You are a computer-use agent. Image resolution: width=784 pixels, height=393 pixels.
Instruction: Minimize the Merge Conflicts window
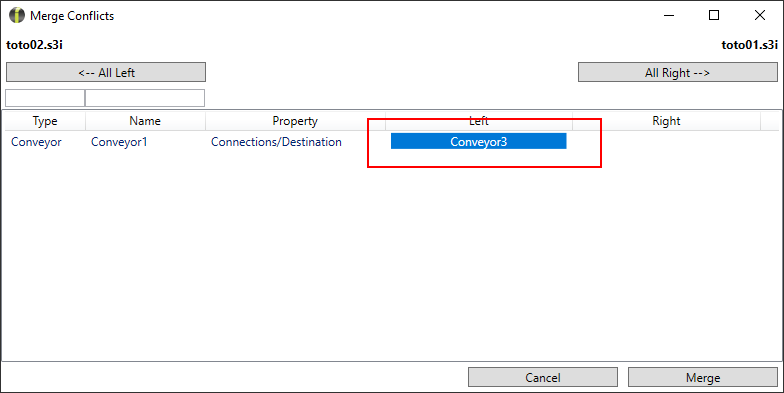[x=668, y=16]
